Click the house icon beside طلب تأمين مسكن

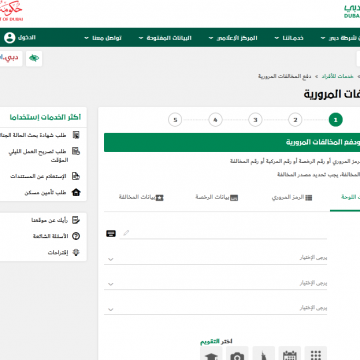(76, 192)
